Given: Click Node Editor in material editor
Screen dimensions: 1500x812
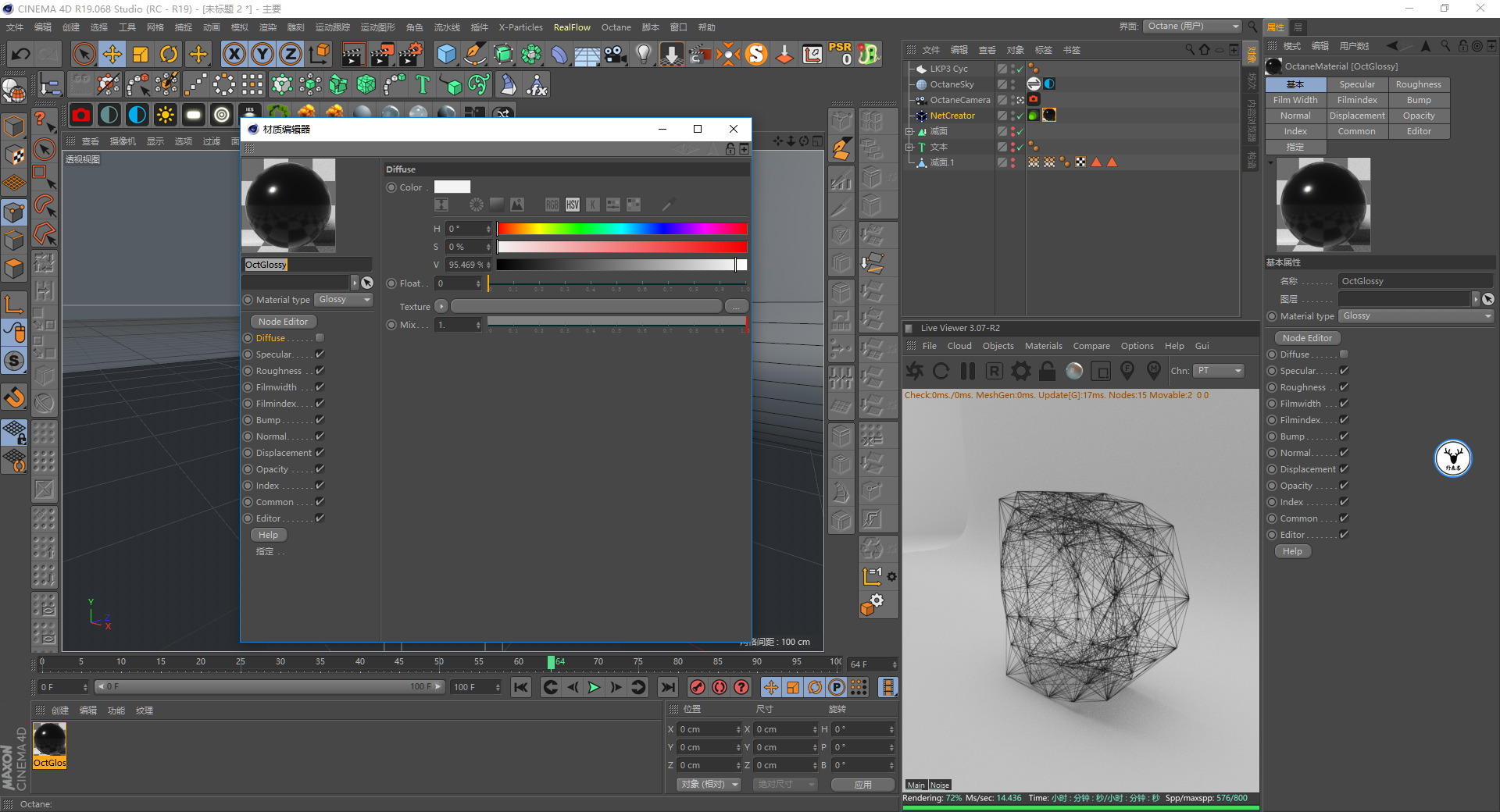Looking at the screenshot, I should coord(284,322).
